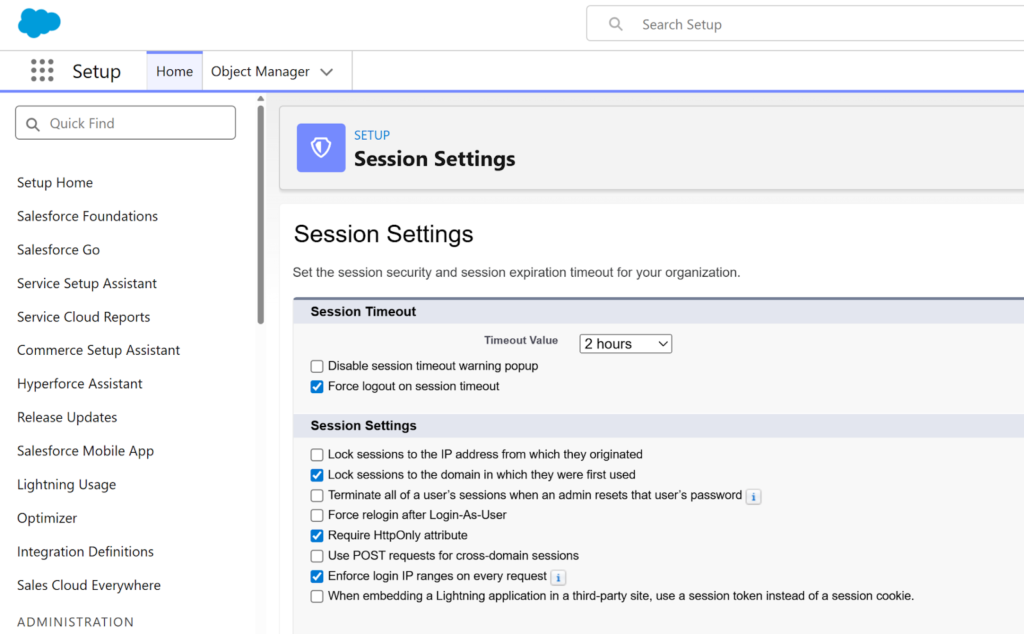Check Force relogin after Login-As-User
This screenshot has height=634, width=1024.
317,516
